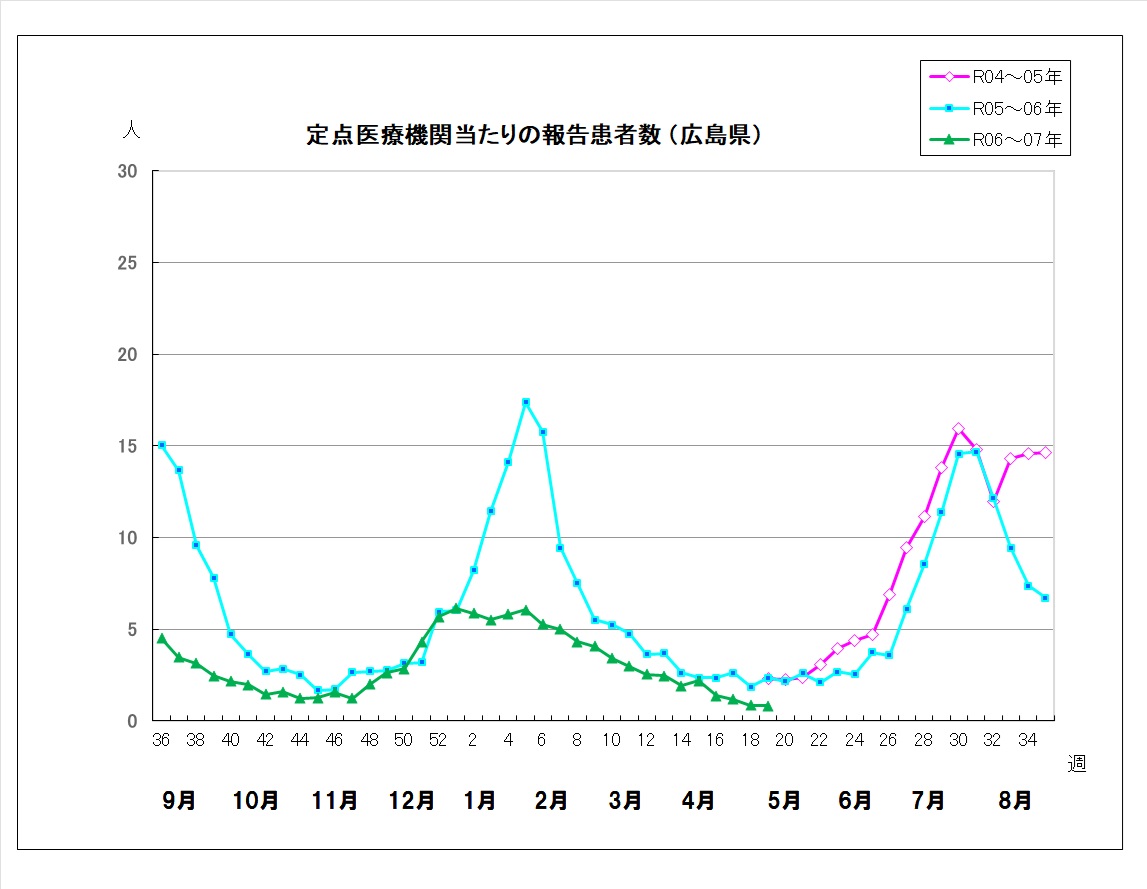Click week label 30 on x-axis
Viewport: 1147px width, 889px height.
(958, 740)
